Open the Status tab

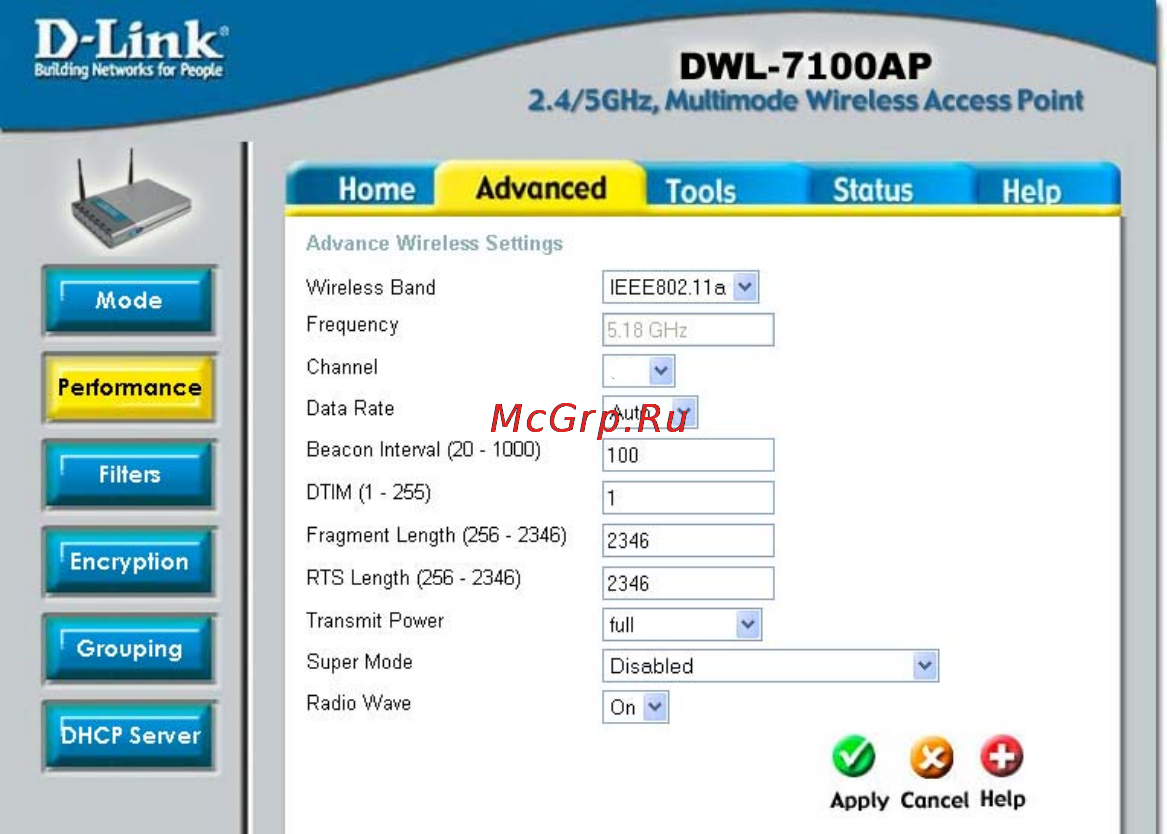pos(872,190)
